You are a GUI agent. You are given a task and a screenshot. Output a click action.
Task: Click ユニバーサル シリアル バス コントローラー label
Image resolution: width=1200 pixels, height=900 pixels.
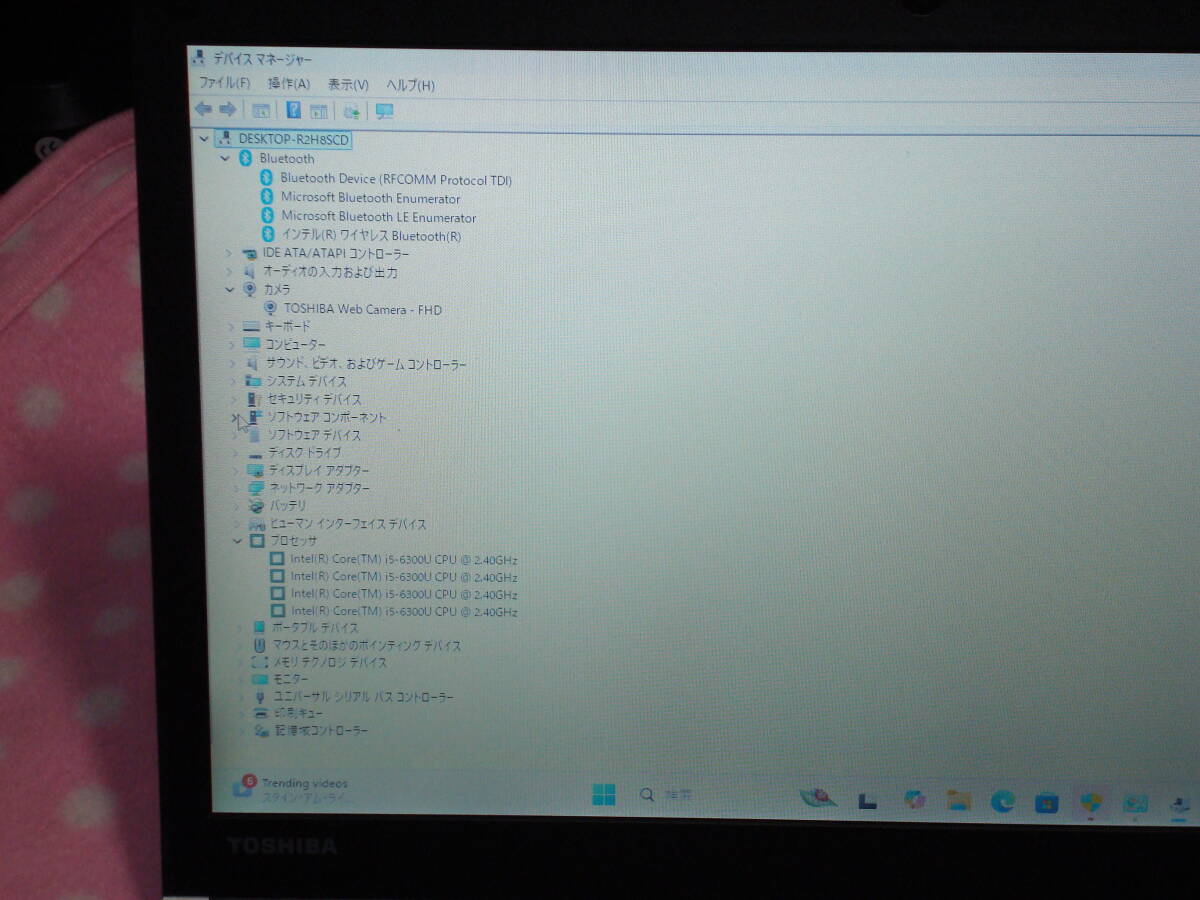click(x=364, y=696)
